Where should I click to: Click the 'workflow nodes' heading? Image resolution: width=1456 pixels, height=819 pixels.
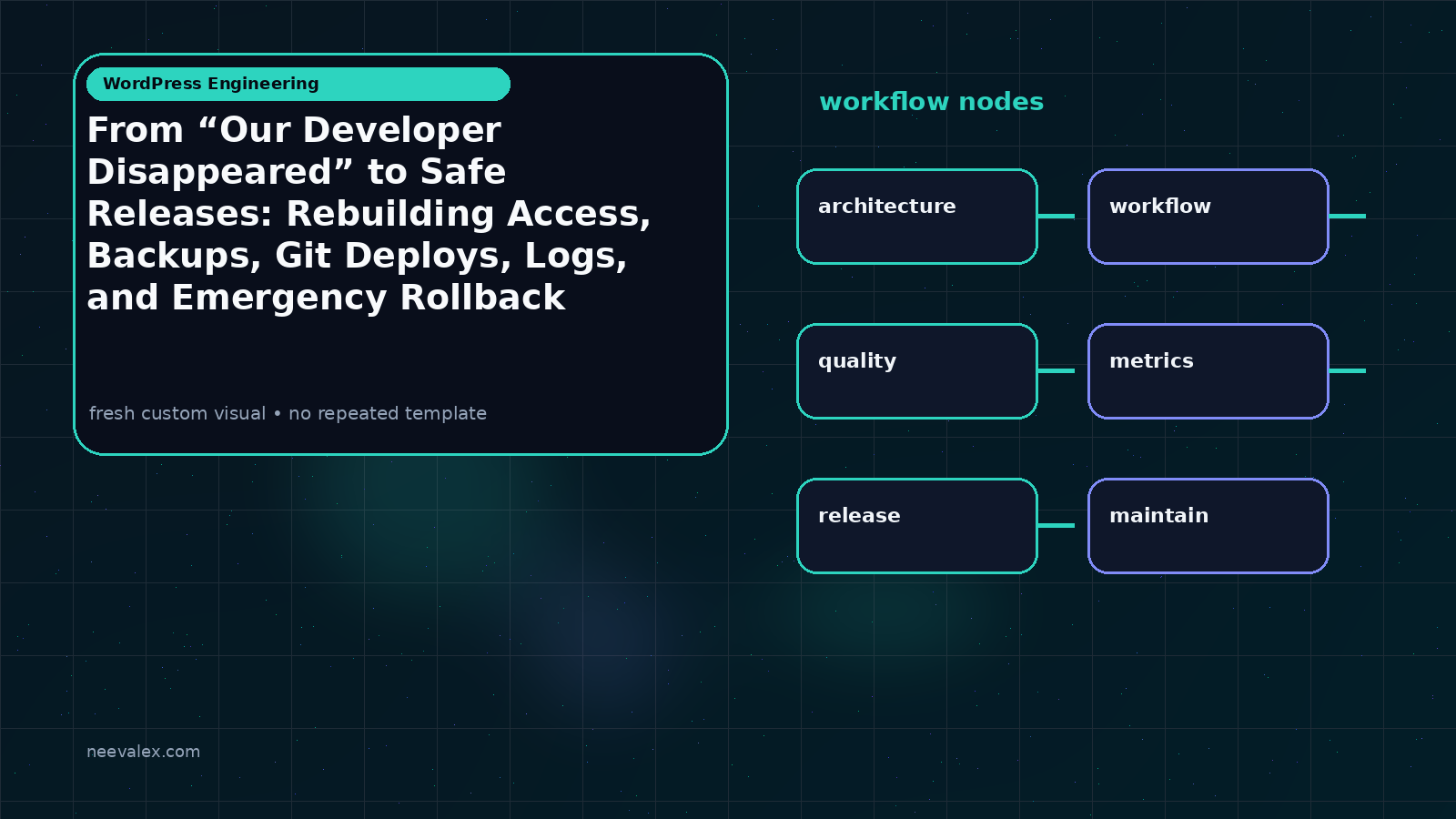(931, 102)
